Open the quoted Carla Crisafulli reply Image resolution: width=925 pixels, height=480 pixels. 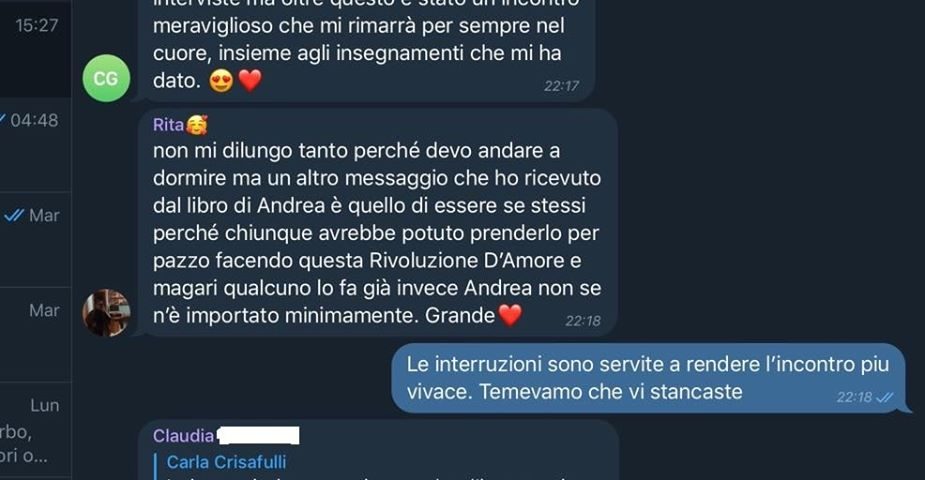click(x=226, y=462)
